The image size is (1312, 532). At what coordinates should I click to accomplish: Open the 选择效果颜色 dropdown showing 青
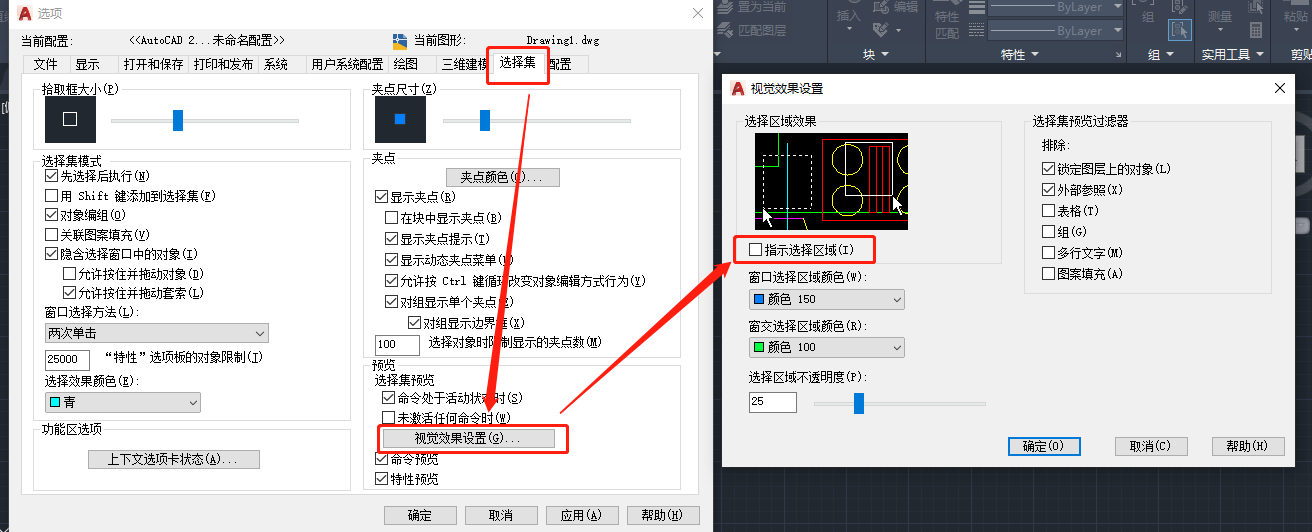(122, 402)
